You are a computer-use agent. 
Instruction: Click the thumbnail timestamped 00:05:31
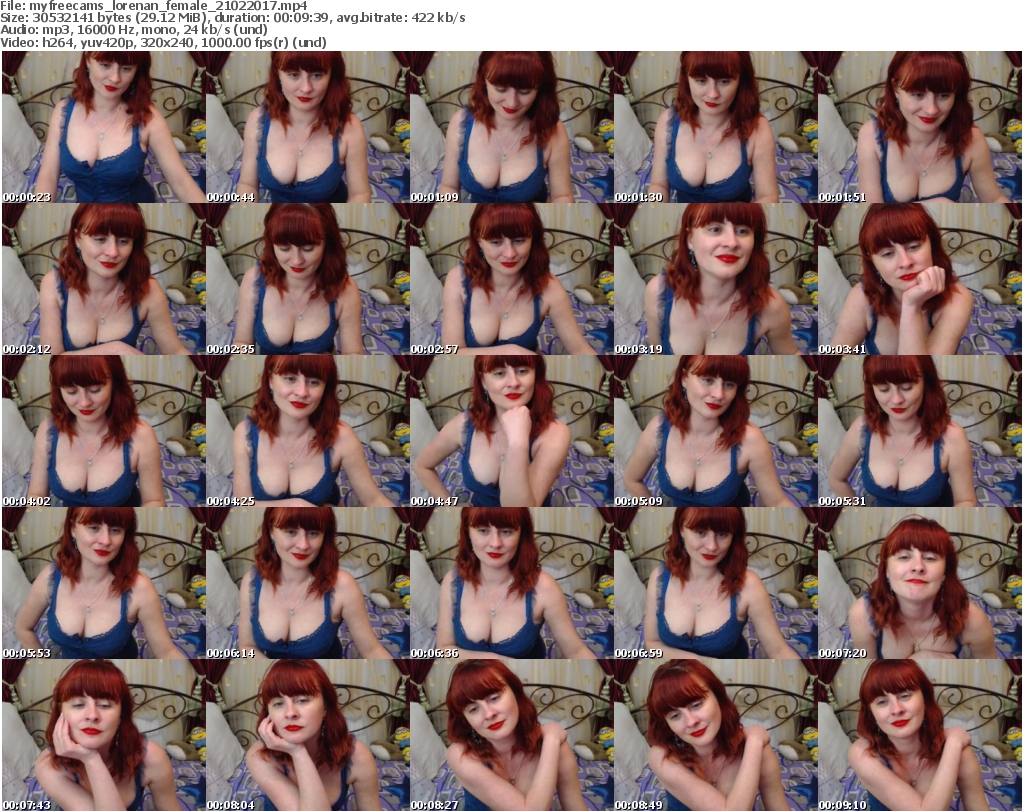pos(920,432)
